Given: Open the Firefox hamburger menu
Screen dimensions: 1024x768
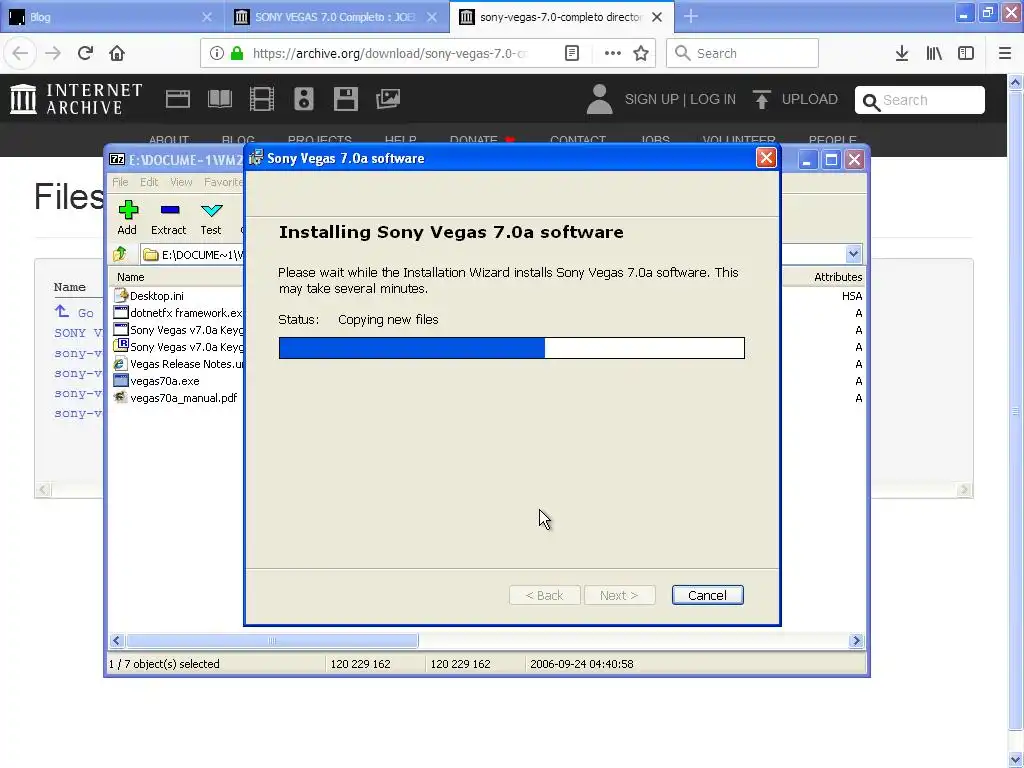Looking at the screenshot, I should point(1005,53).
